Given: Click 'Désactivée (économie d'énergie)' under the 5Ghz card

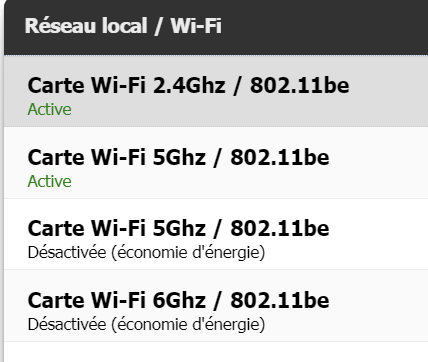Looking at the screenshot, I should point(146,253).
